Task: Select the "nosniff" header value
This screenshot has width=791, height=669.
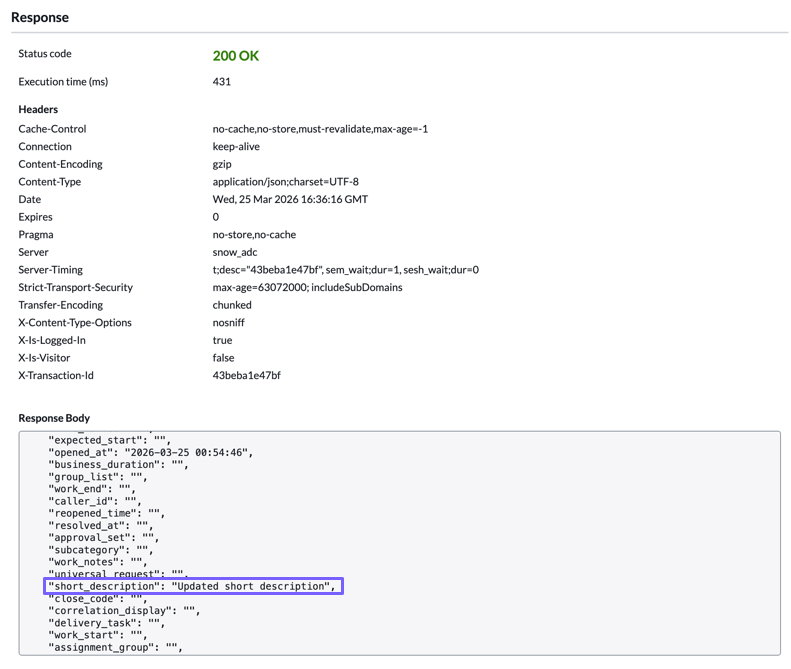Action: point(229,323)
